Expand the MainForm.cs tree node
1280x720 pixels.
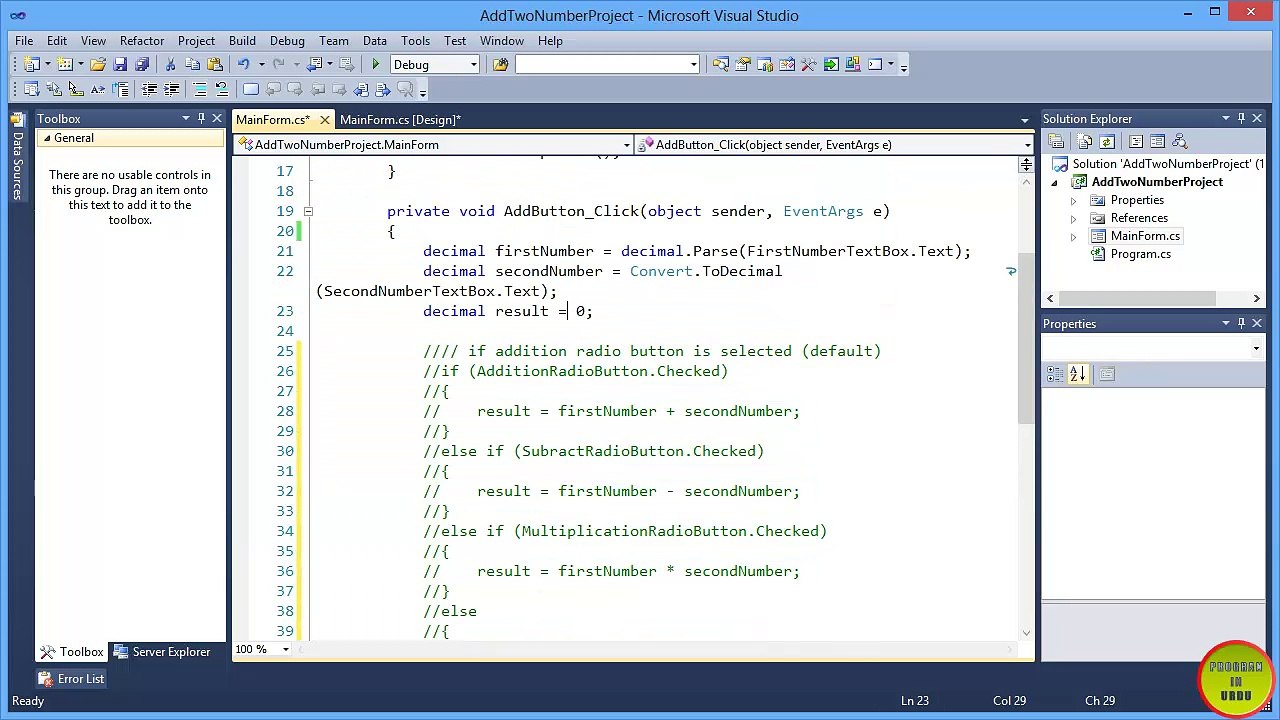point(1073,236)
